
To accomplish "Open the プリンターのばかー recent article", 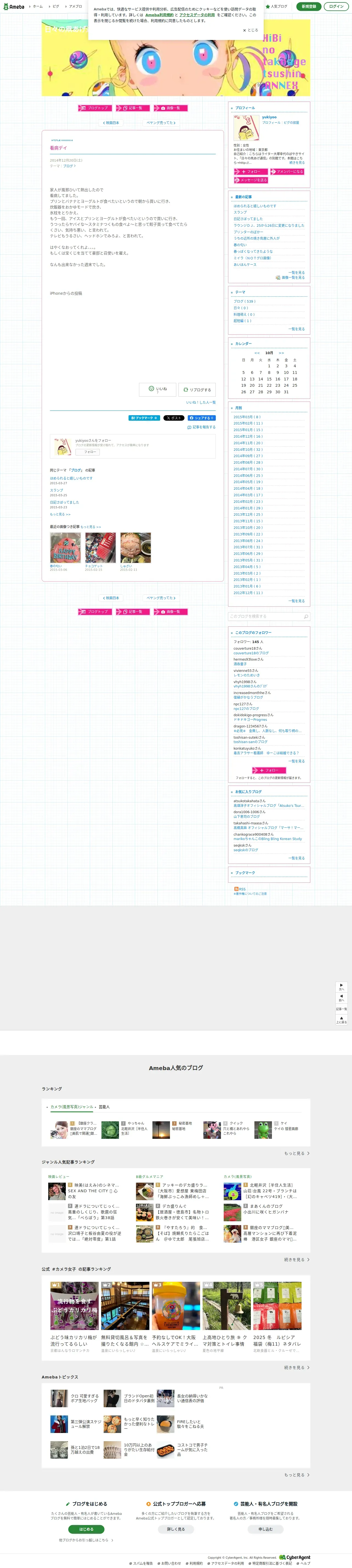I will pyautogui.click(x=248, y=232).
